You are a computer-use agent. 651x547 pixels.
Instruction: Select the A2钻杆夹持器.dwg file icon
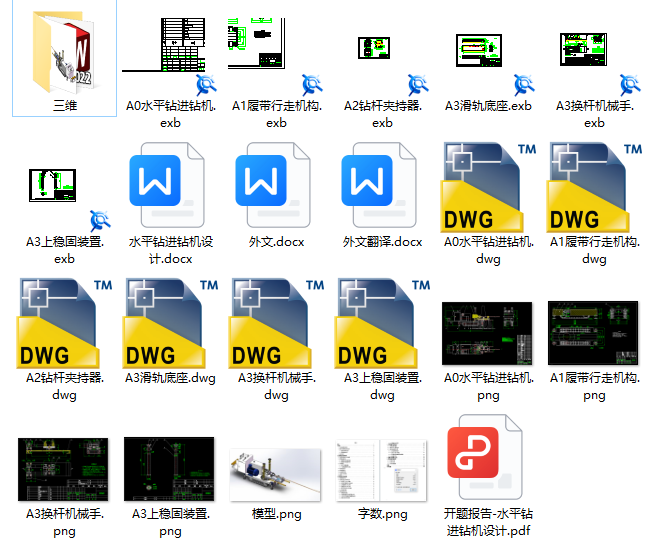pos(64,323)
